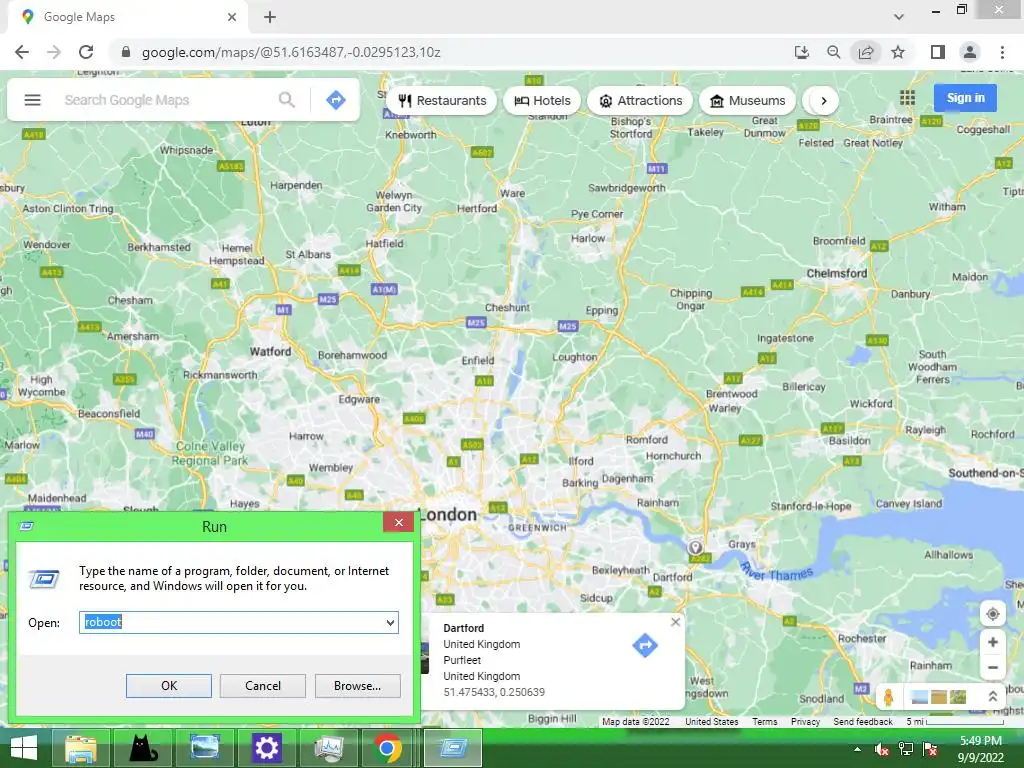Image resolution: width=1024 pixels, height=768 pixels.
Task: Click the taskbar clock showing 5:49 PM
Action: pyautogui.click(x=980, y=741)
